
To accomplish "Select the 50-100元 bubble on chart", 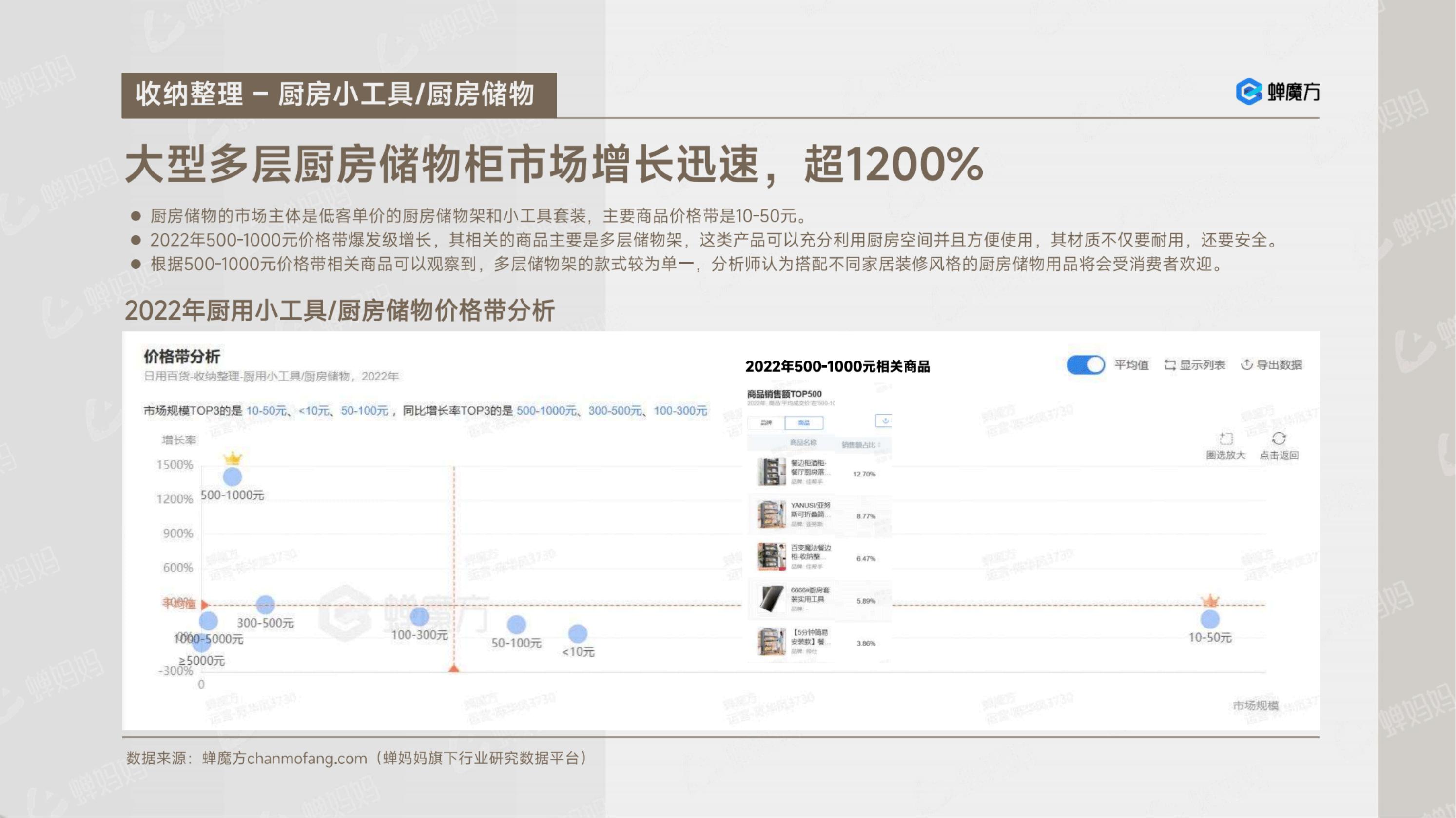I will [517, 625].
